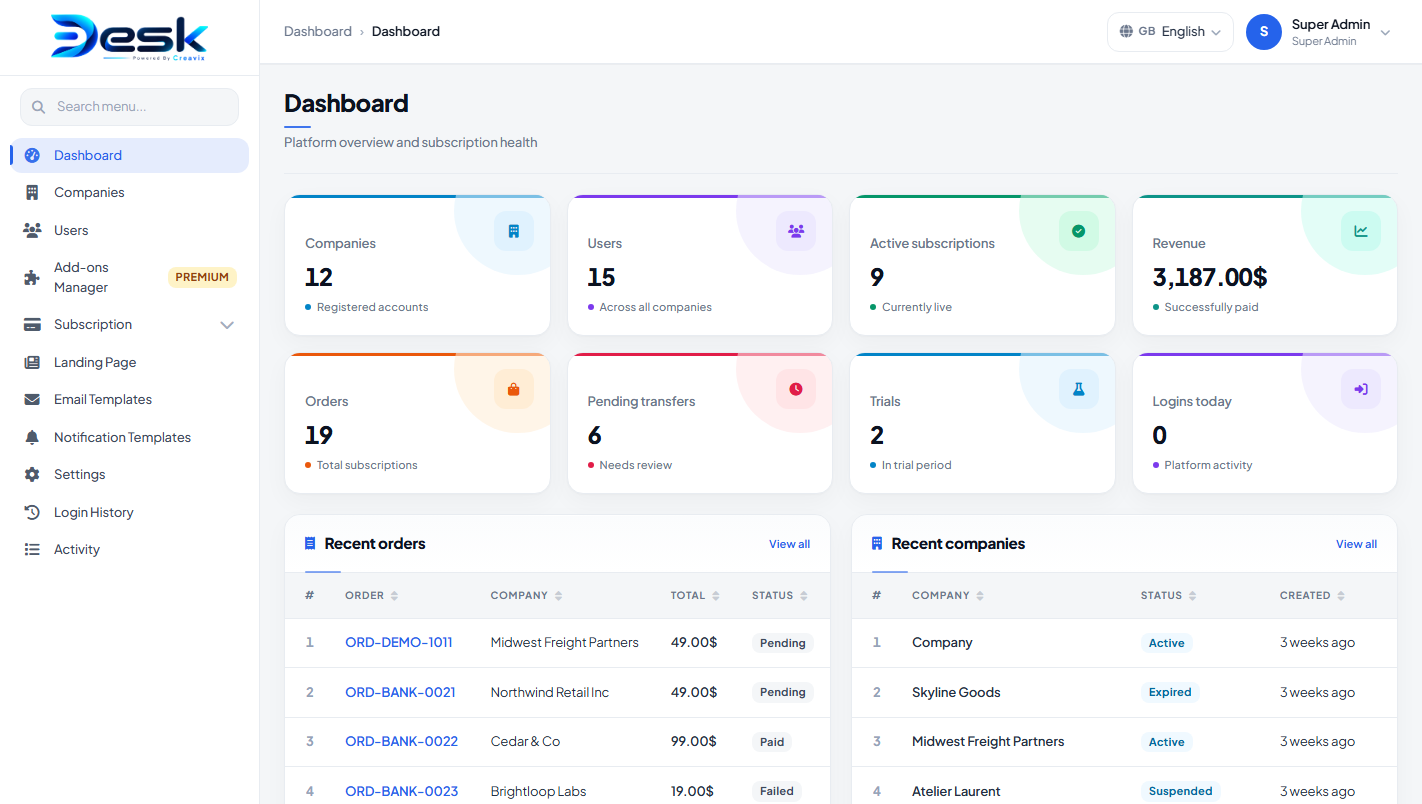
Task: Click the chart icon on Revenue card
Action: (1361, 231)
